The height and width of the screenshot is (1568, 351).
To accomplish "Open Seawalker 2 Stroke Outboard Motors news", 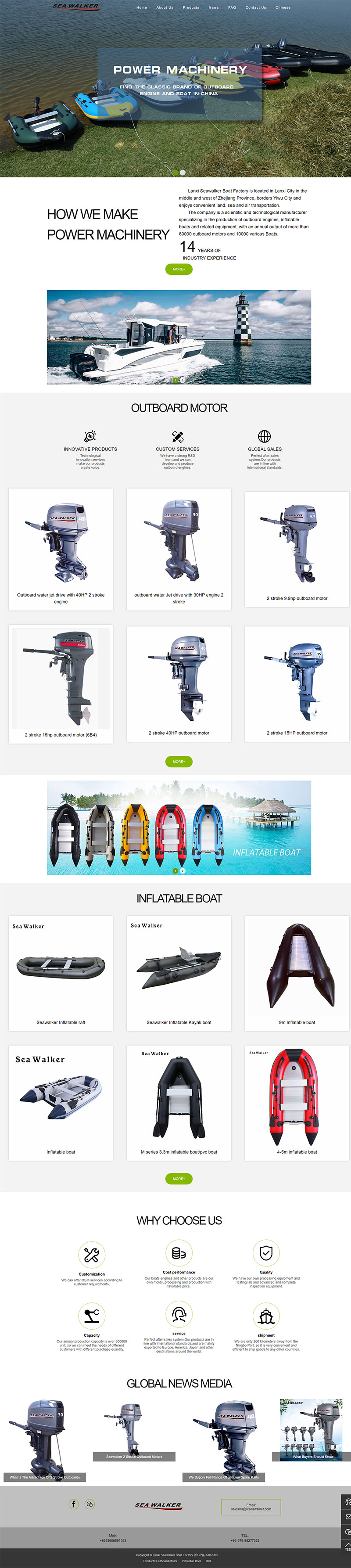I will 134,1457.
